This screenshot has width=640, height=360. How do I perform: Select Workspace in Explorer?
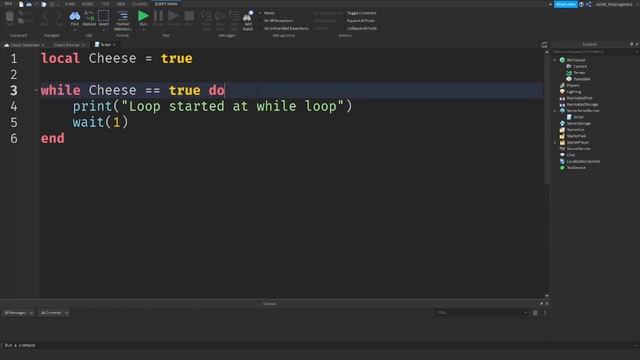pyautogui.click(x=576, y=60)
